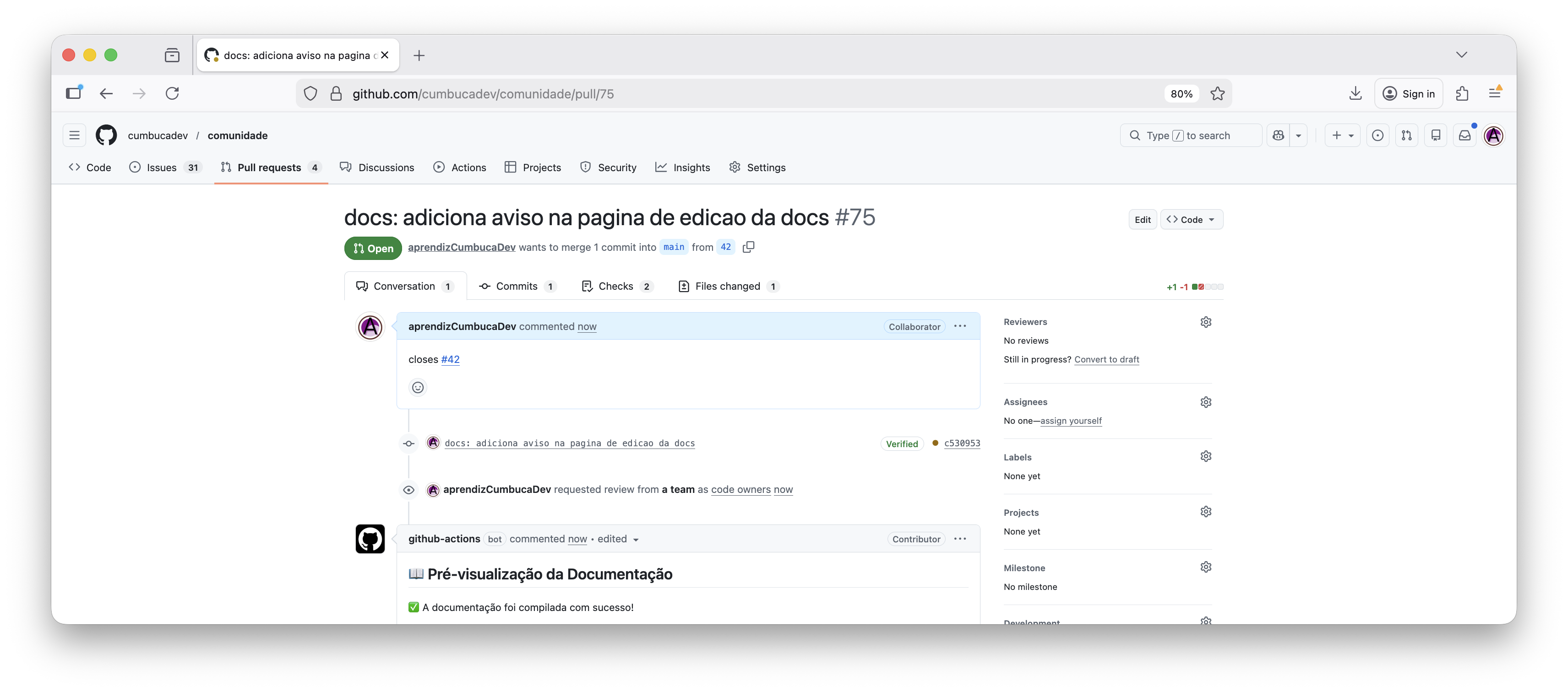The image size is (1568, 692).
Task: Open the user avatar menu in header
Action: coord(1494,135)
